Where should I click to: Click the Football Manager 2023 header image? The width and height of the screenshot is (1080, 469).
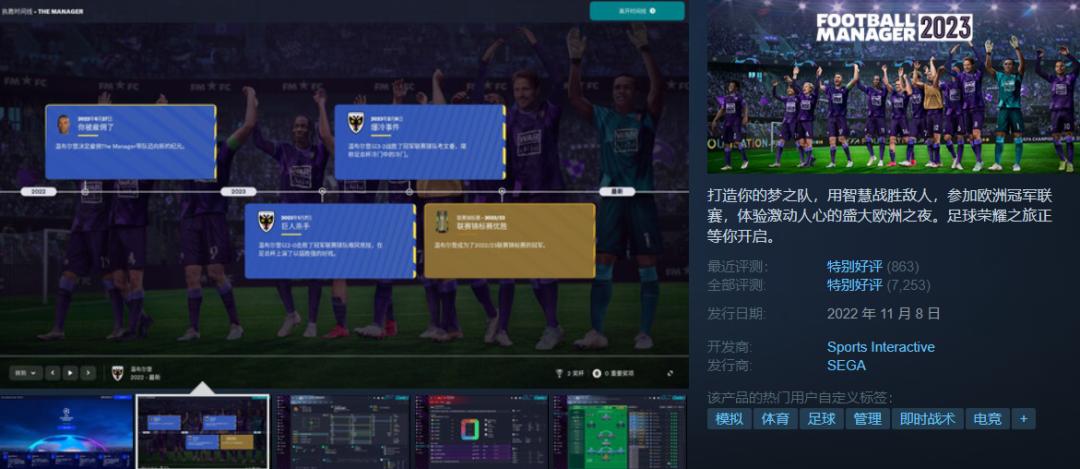(893, 86)
